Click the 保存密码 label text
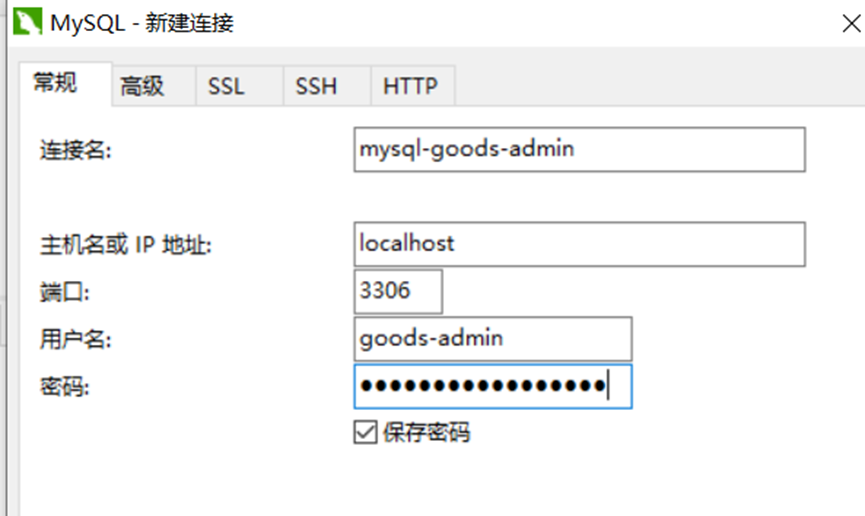The width and height of the screenshot is (865, 516). click(x=426, y=432)
